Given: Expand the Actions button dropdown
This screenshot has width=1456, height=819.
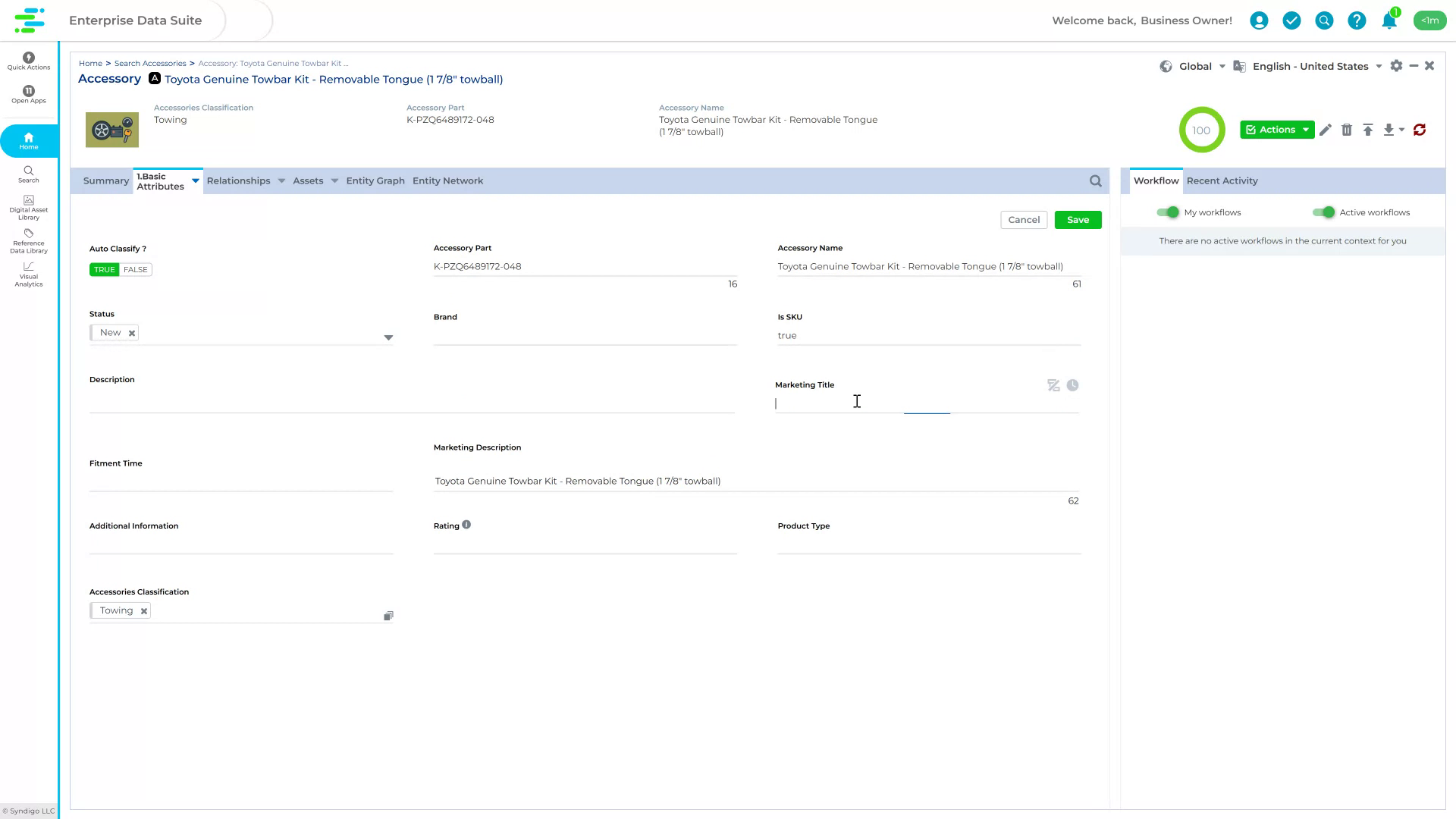Looking at the screenshot, I should [x=1304, y=130].
